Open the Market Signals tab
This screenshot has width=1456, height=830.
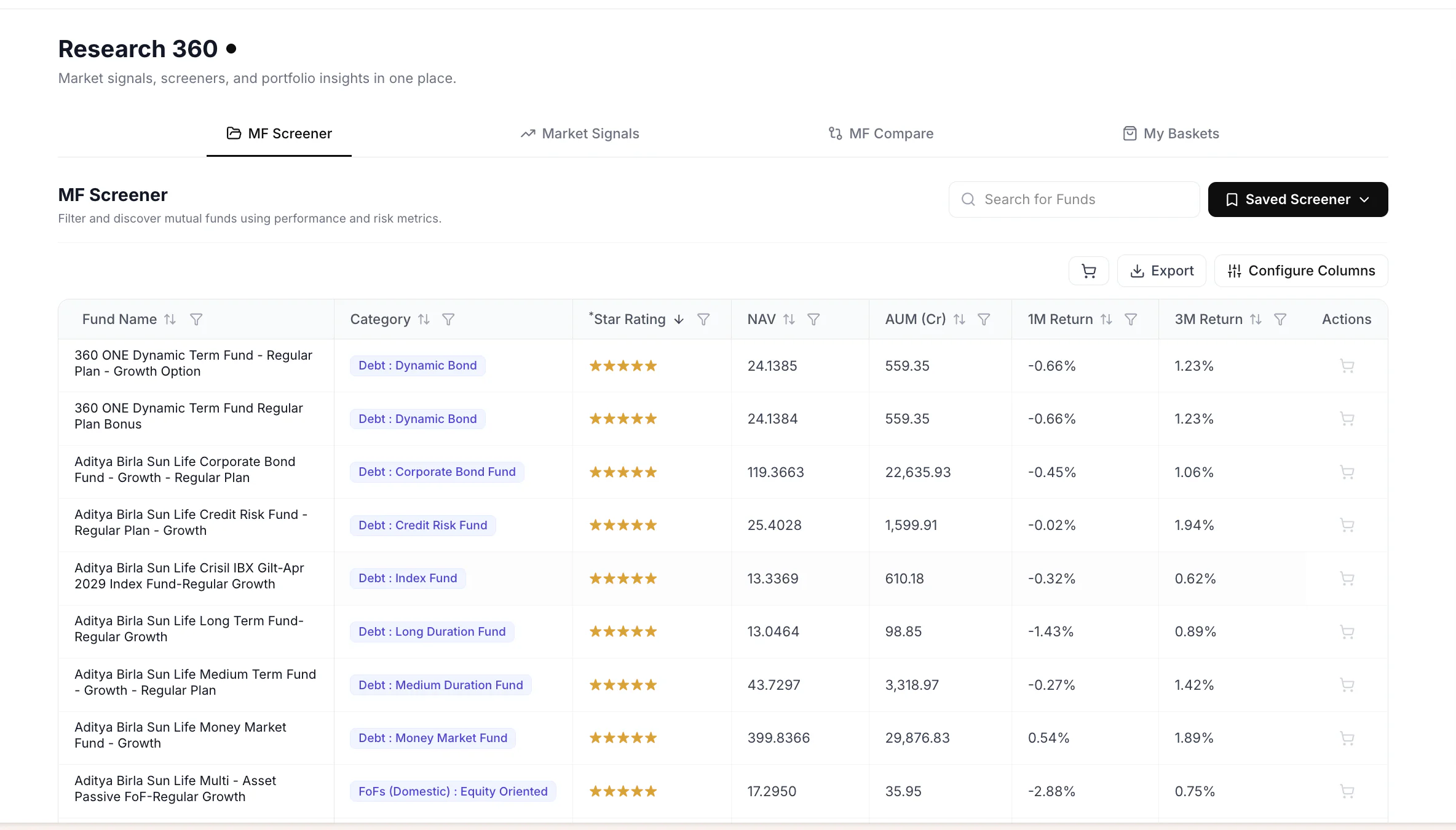click(x=580, y=133)
